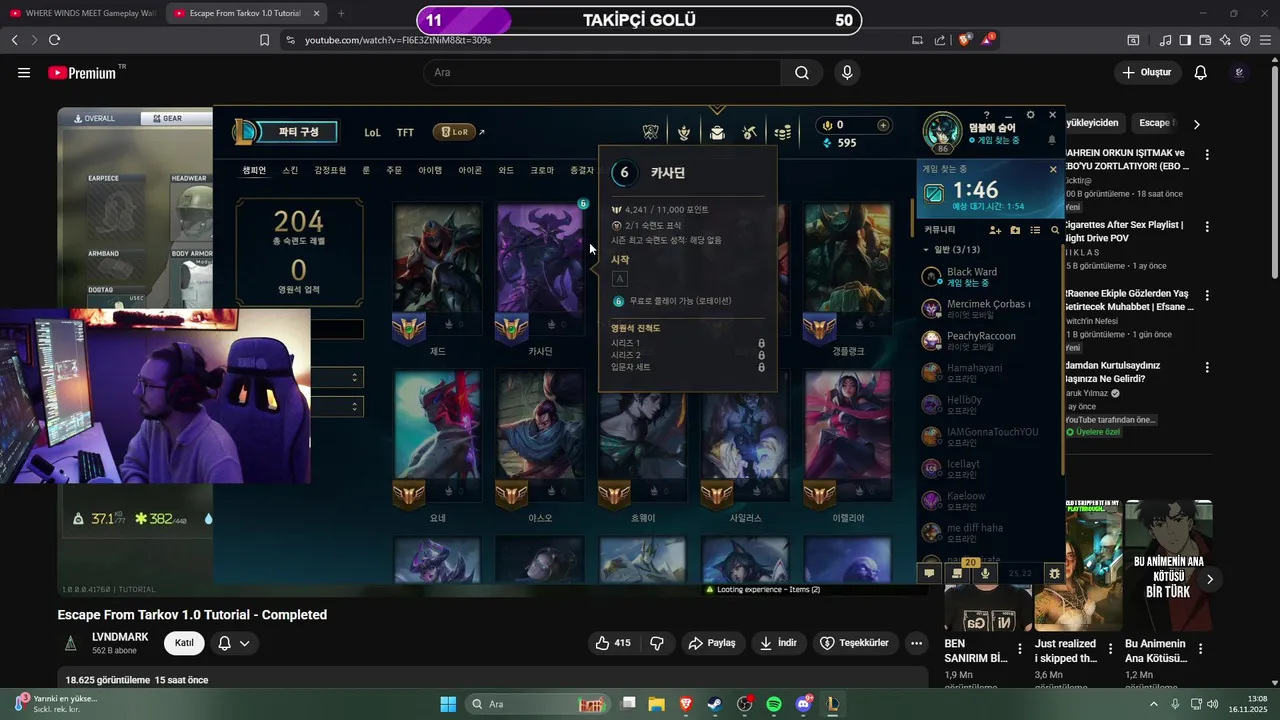Add friend icon in community panel
Image resolution: width=1280 pixels, height=720 pixels.
(995, 230)
